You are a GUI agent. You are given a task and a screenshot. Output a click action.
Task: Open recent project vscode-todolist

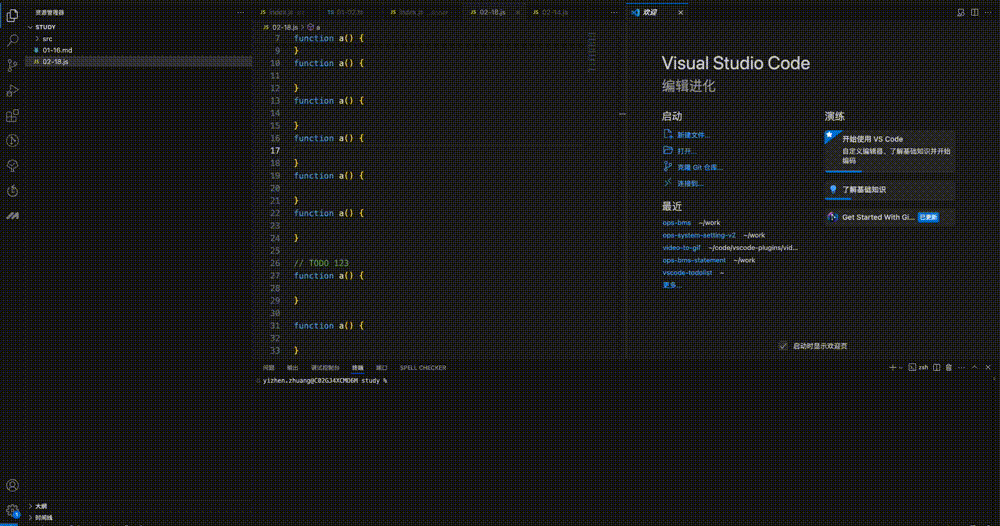point(687,272)
